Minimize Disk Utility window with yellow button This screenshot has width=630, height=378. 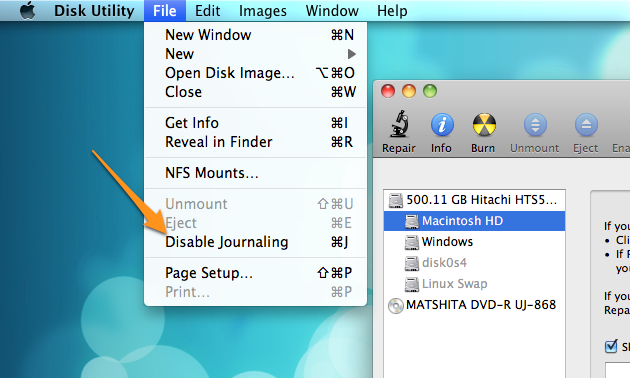409,91
